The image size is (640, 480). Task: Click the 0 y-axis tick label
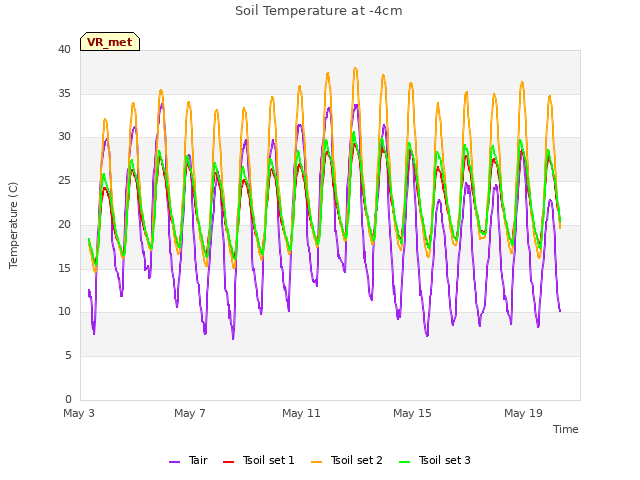coord(68,399)
